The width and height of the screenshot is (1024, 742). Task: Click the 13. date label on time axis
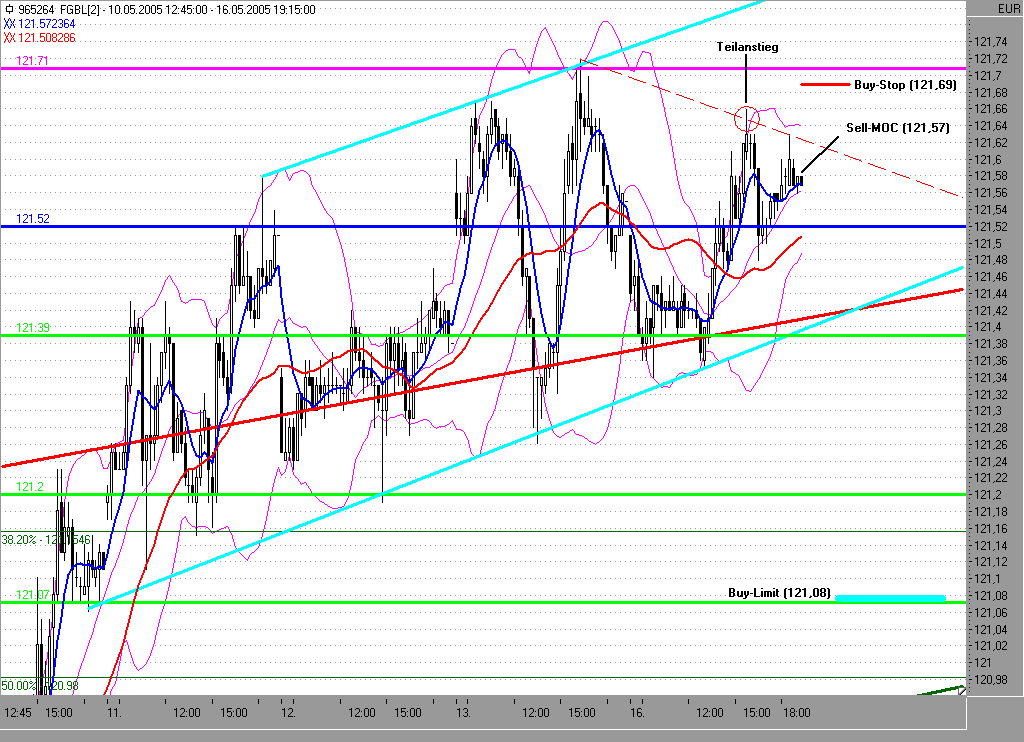tap(463, 713)
